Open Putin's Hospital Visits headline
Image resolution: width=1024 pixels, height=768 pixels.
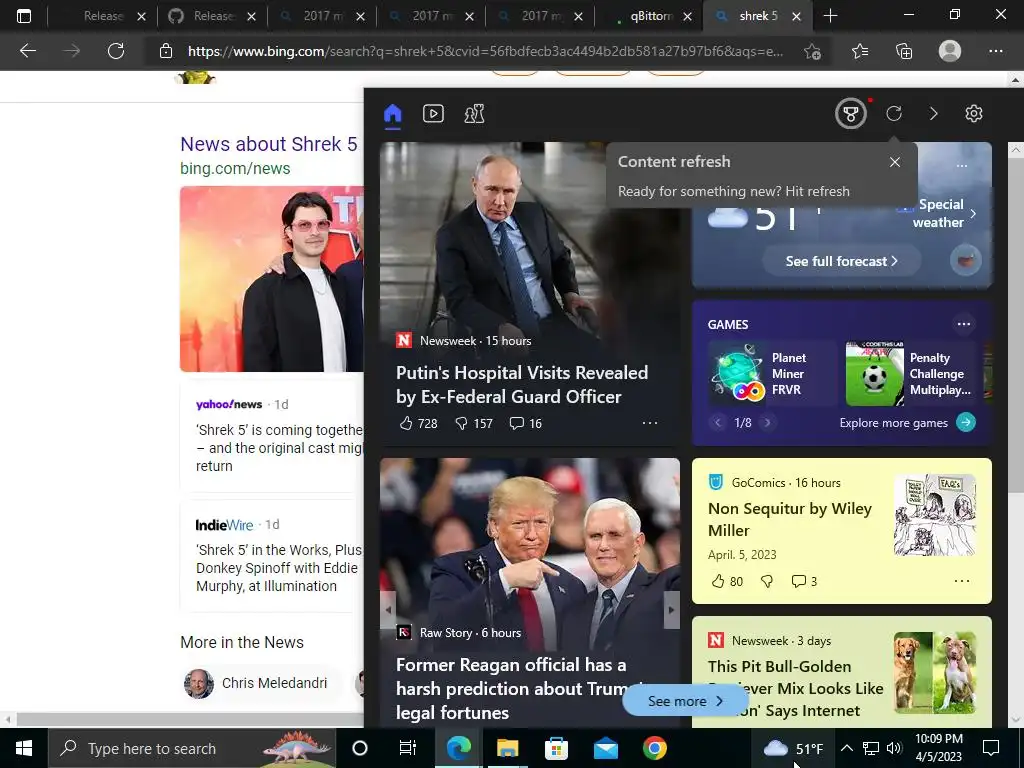click(522, 385)
